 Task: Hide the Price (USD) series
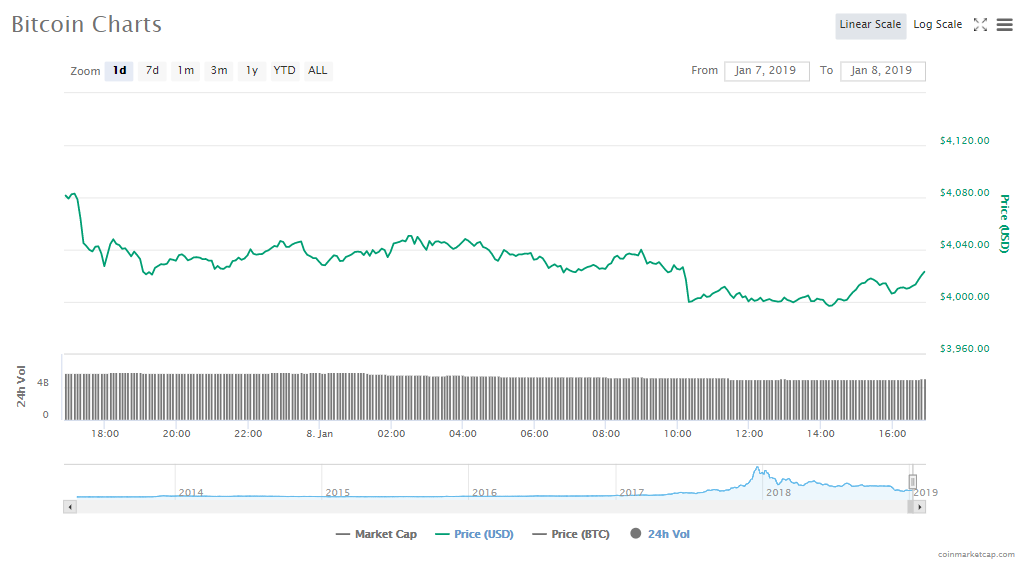click(474, 534)
